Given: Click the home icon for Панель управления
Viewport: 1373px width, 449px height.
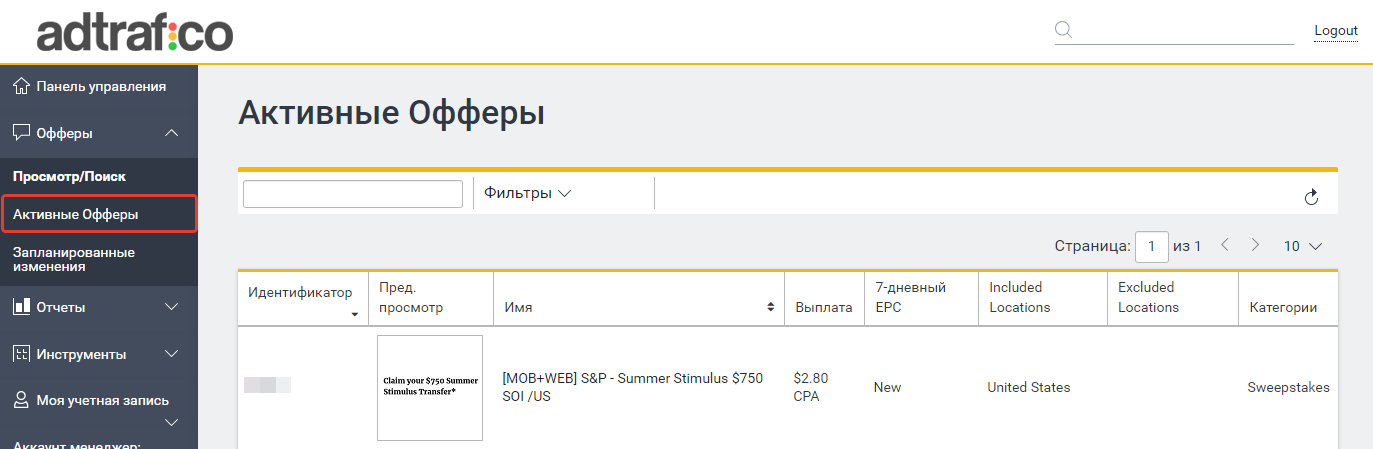Looking at the screenshot, I should [21, 86].
